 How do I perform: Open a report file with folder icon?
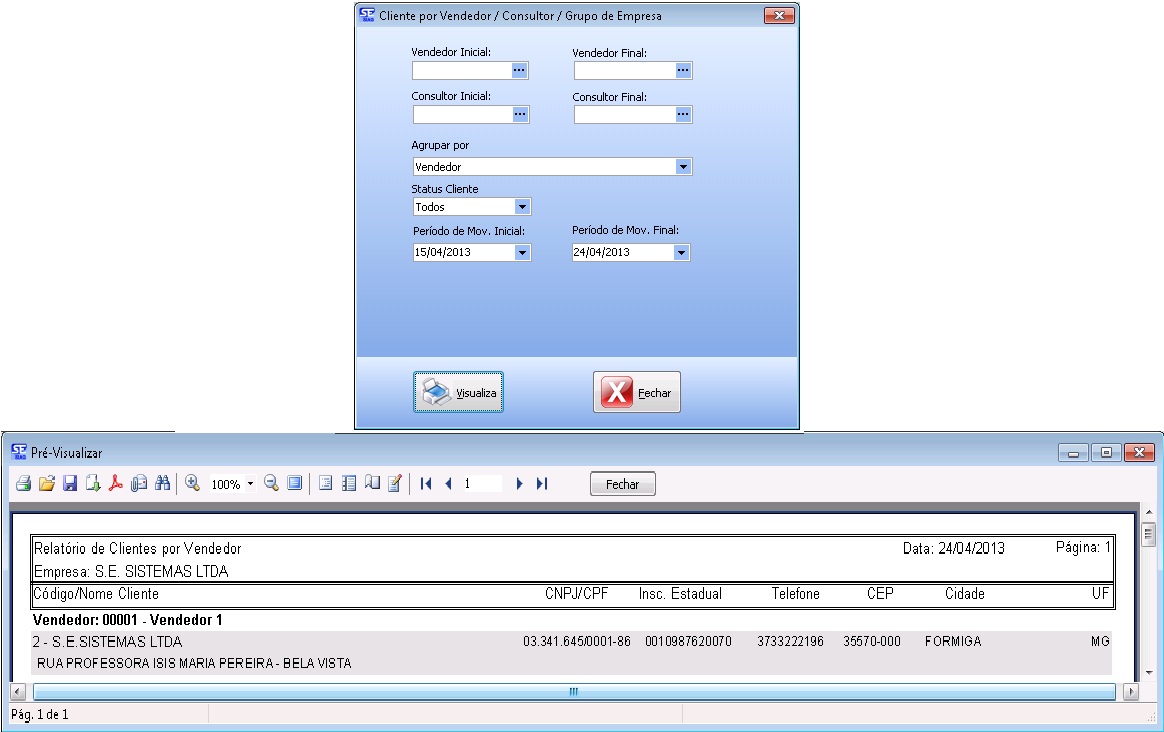tap(46, 484)
